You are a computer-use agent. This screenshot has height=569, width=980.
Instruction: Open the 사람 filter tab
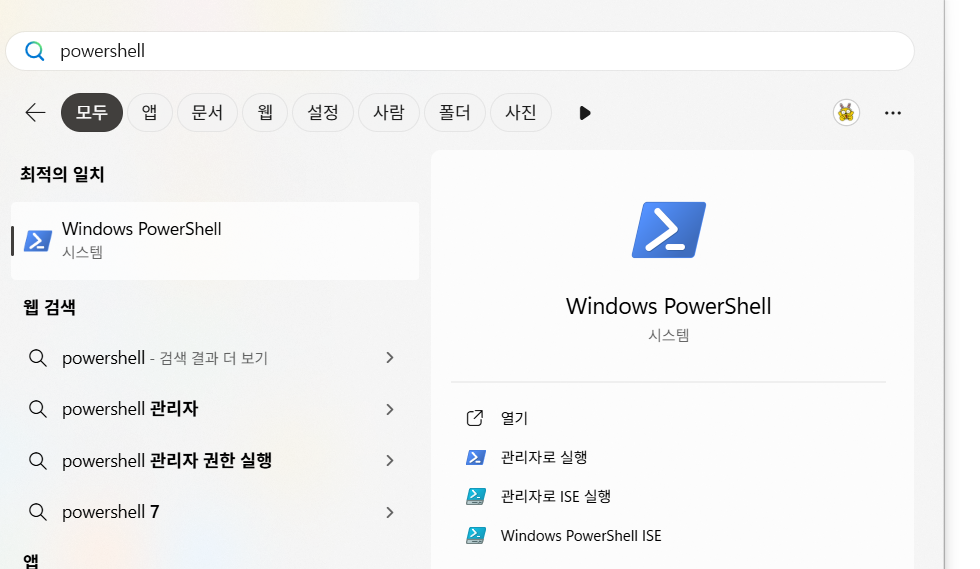[389, 113]
